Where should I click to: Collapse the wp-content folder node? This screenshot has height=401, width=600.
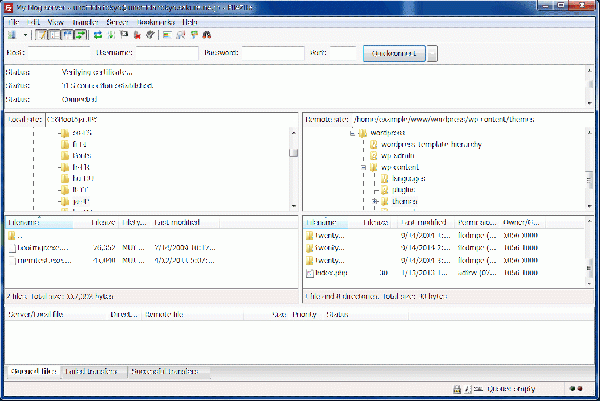[x=364, y=167]
